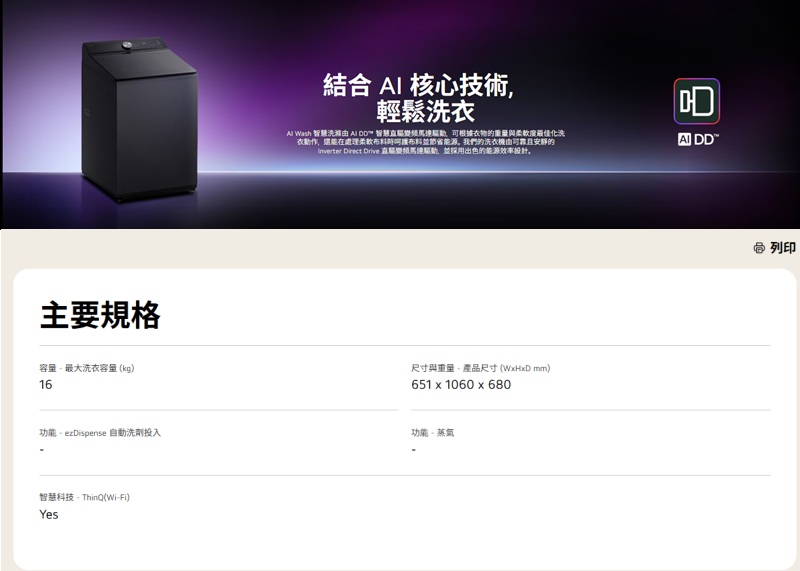Click the AI Wash description paragraph
Screen dimensions: 800x571
click(x=426, y=142)
